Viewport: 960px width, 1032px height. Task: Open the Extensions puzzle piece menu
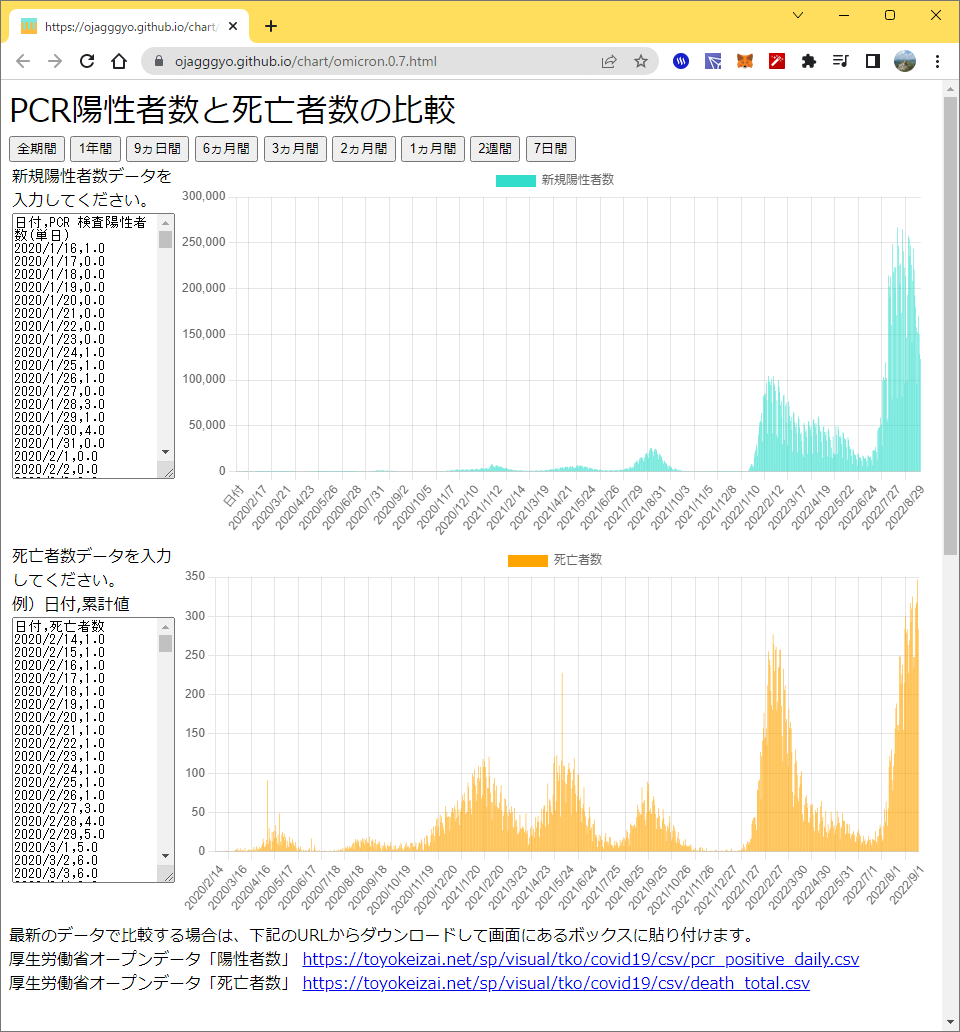point(809,61)
